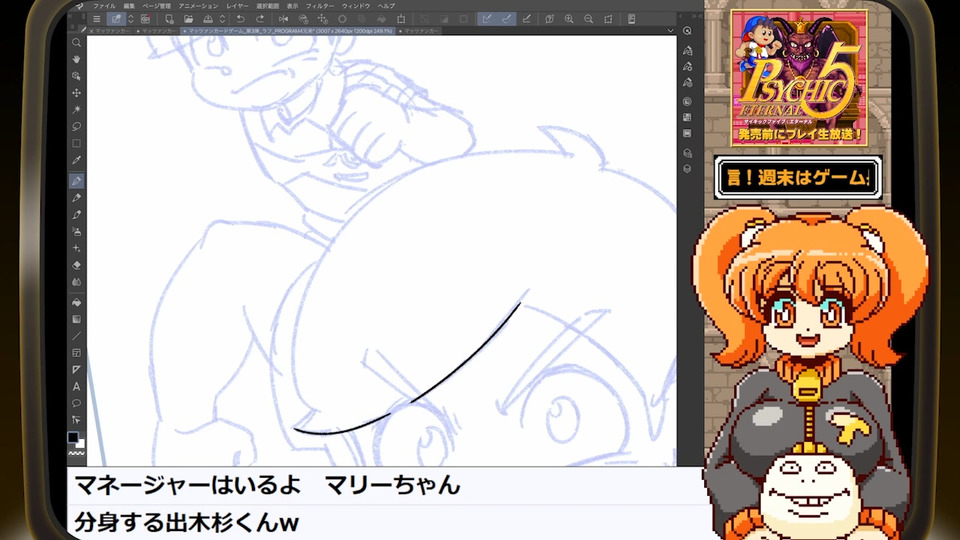Image resolution: width=960 pixels, height=540 pixels.
Task: Click the Psychic 5 Eternal banner thumbnail
Action: (799, 78)
